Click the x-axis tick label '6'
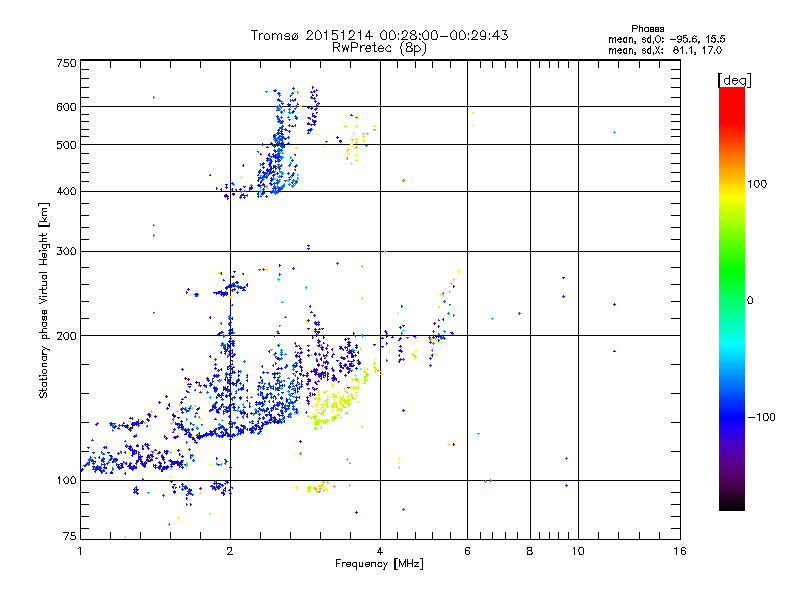The height and width of the screenshot is (600, 800). point(467,551)
